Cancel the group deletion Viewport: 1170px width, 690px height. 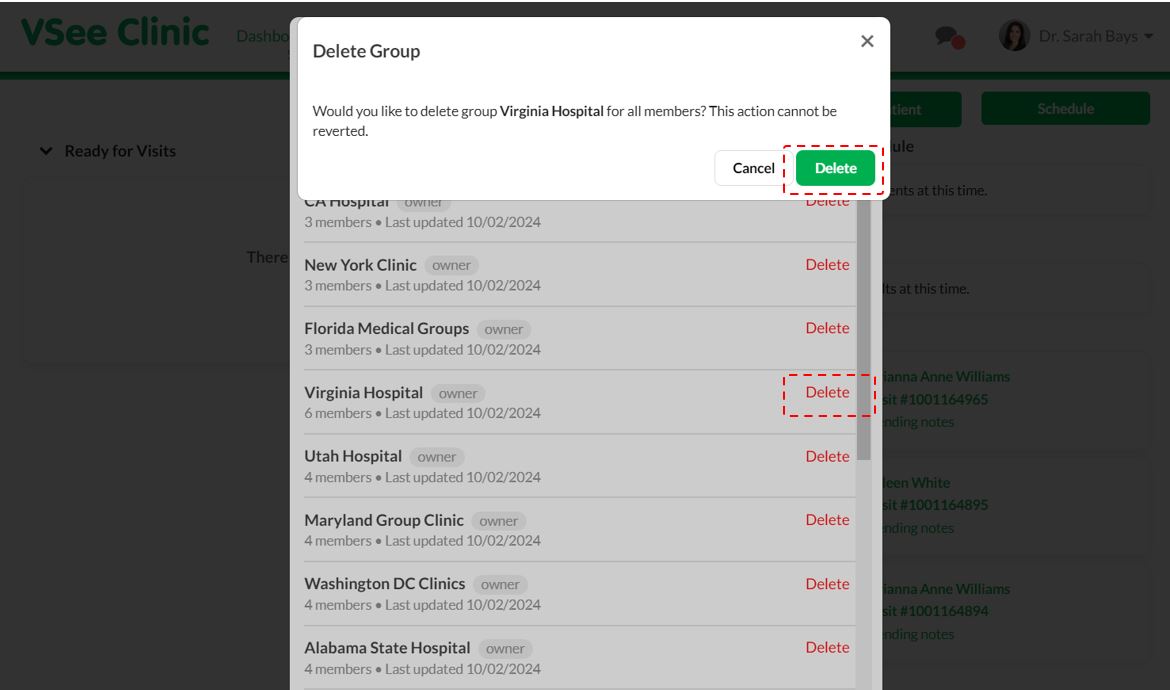[753, 168]
